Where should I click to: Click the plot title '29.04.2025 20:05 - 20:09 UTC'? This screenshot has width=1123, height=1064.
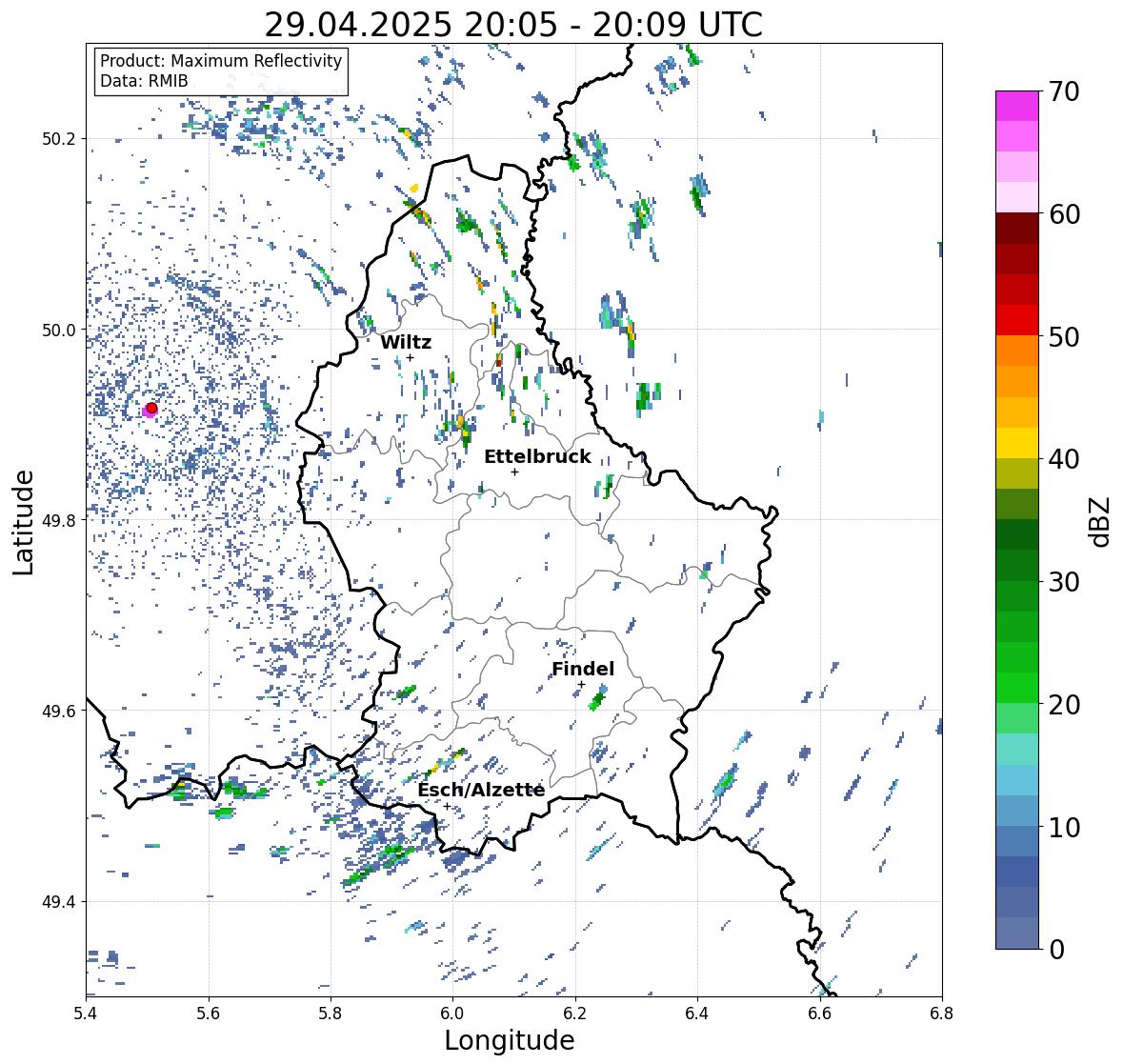point(513,25)
